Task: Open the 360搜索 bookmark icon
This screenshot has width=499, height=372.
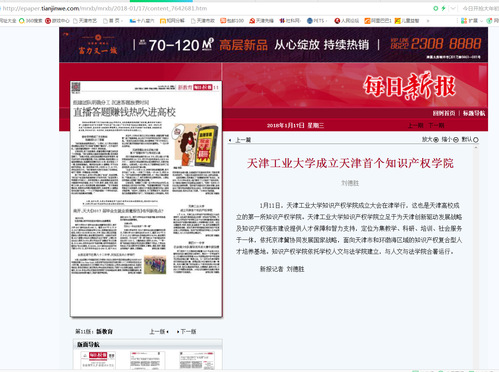Action: tap(22, 21)
